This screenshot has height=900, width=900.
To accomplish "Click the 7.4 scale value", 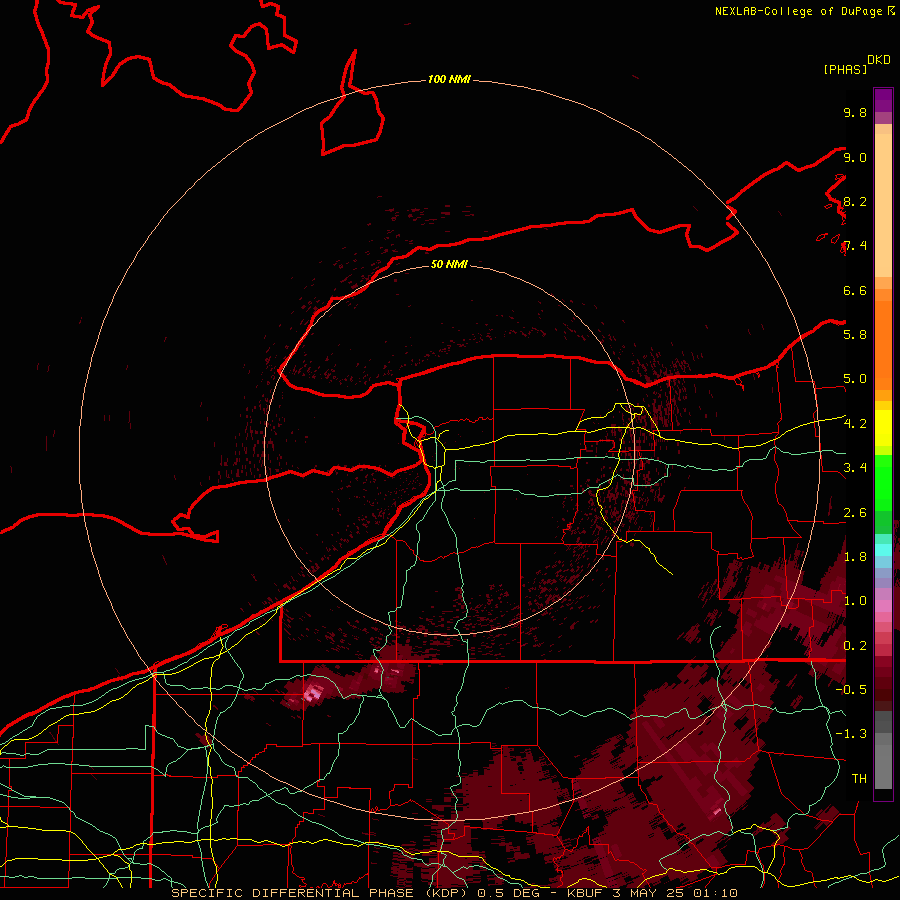I will 855,246.
